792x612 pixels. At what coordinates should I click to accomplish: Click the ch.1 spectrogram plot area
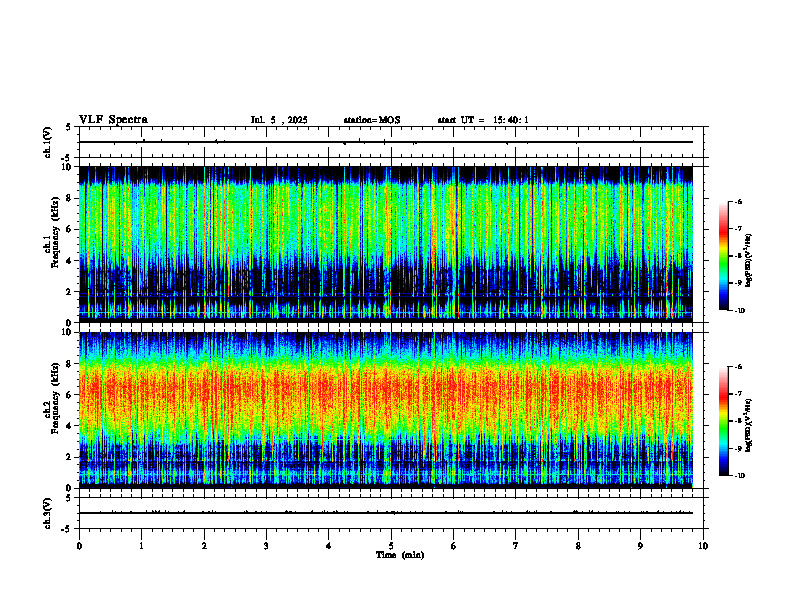[x=386, y=244]
